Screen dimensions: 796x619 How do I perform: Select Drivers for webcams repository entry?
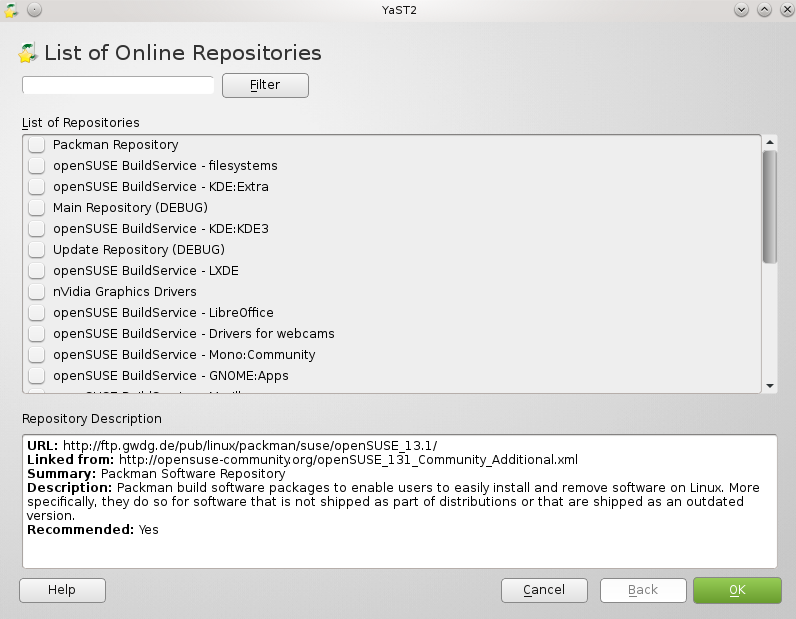pyautogui.click(x=193, y=334)
